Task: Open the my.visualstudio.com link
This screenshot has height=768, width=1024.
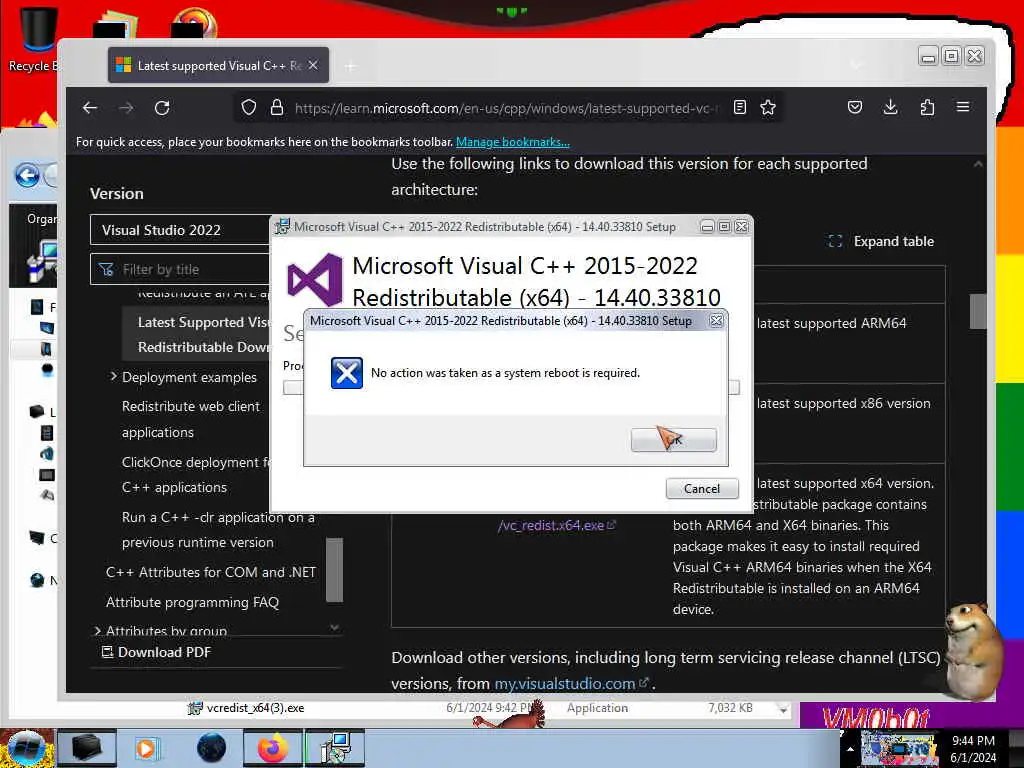Action: [x=571, y=683]
